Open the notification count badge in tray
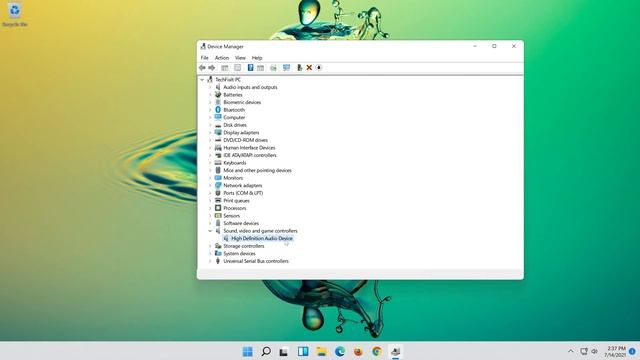Screen dimensions: 640x360 (x=632, y=351)
